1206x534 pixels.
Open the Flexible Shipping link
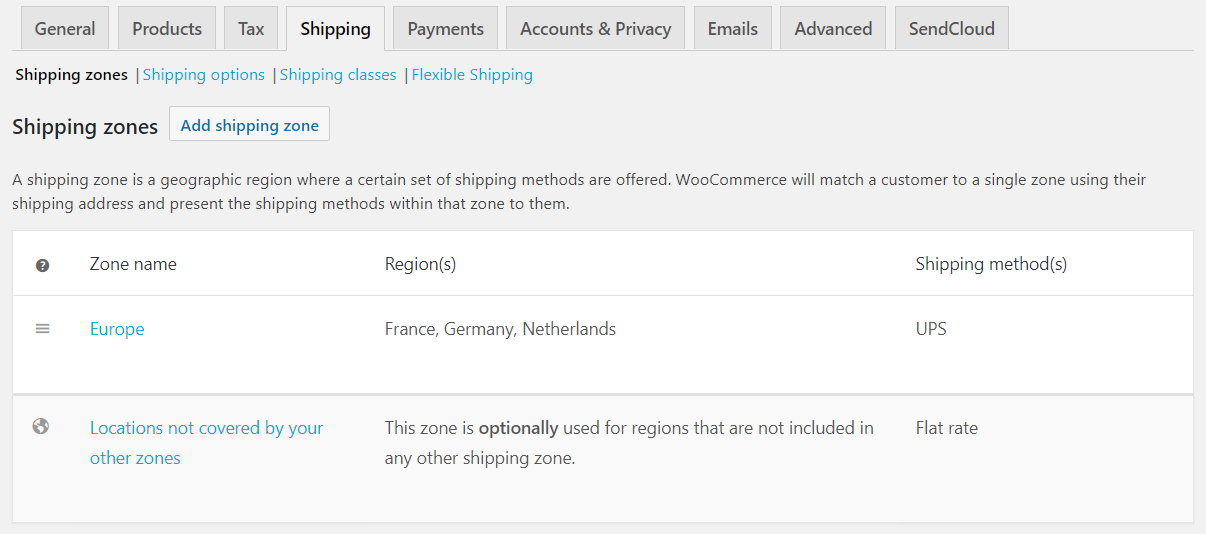472,75
